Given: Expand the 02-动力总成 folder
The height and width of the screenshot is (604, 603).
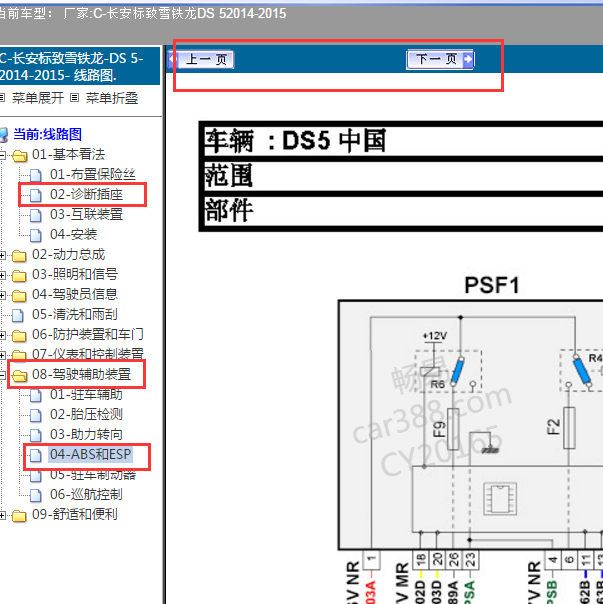Looking at the screenshot, I should [x=2, y=255].
